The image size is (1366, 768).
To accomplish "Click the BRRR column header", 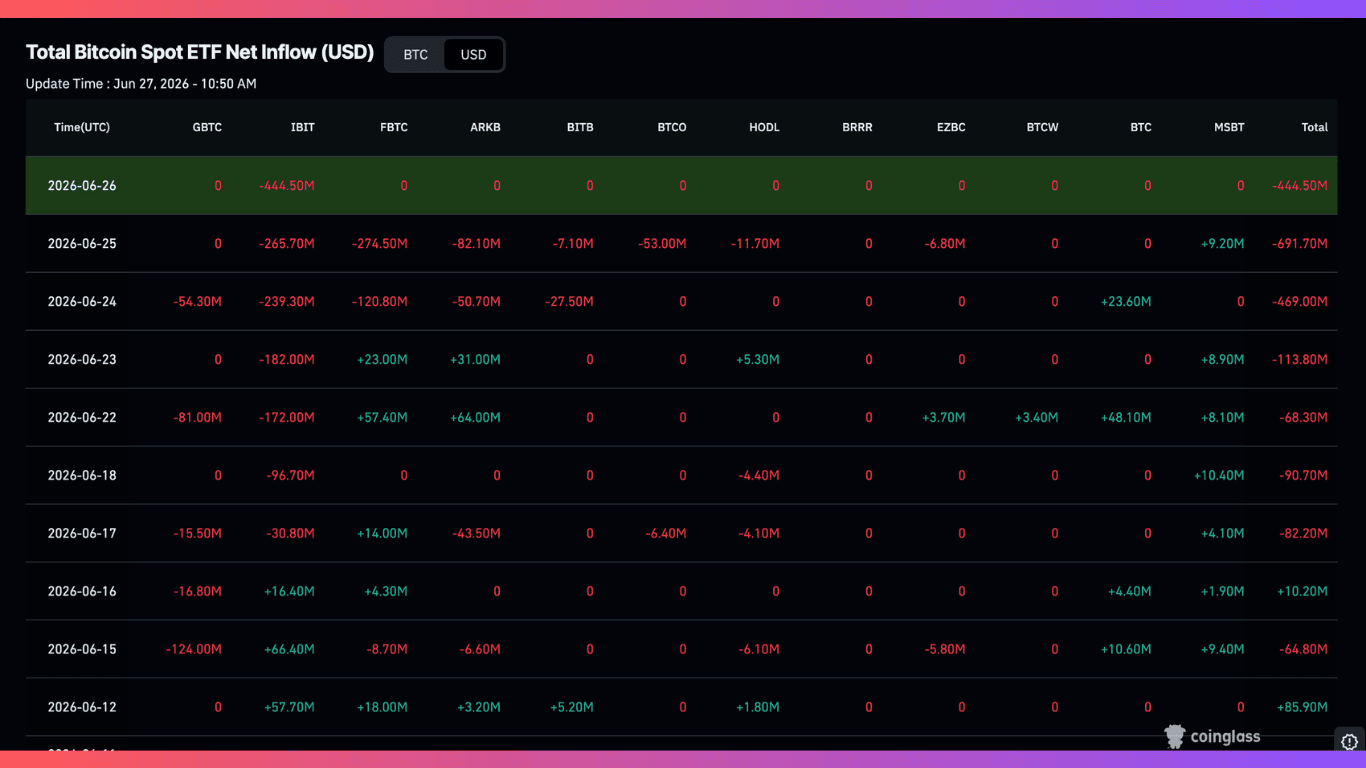I will click(x=857, y=127).
